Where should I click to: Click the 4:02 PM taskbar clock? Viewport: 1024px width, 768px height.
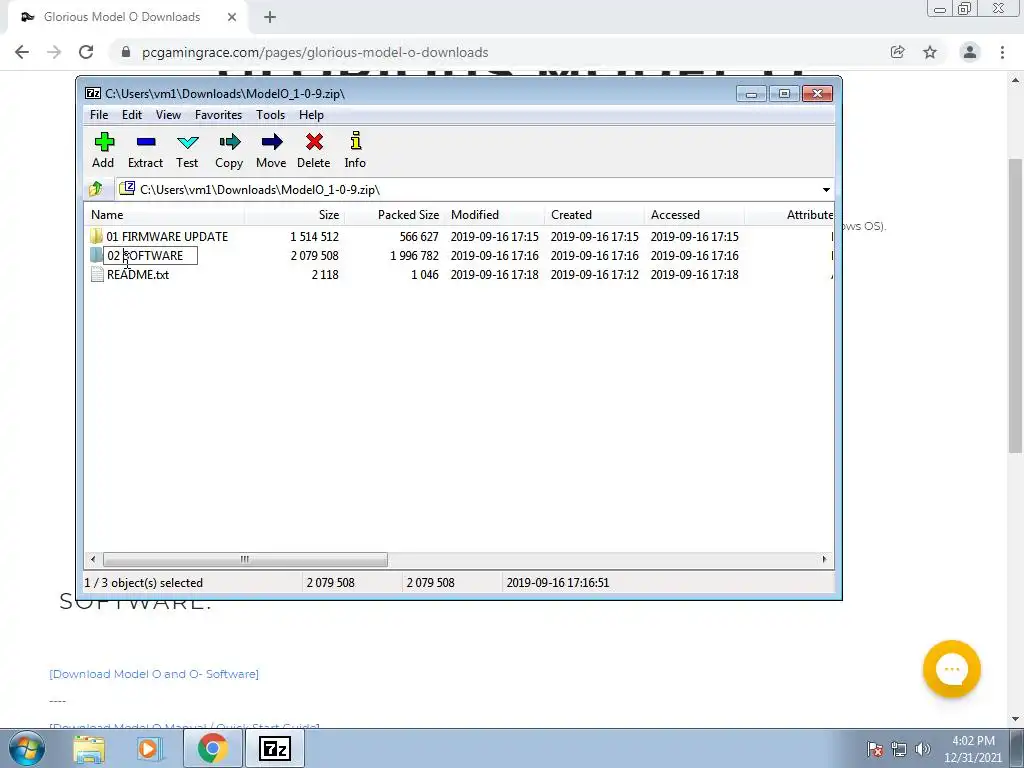click(x=973, y=741)
